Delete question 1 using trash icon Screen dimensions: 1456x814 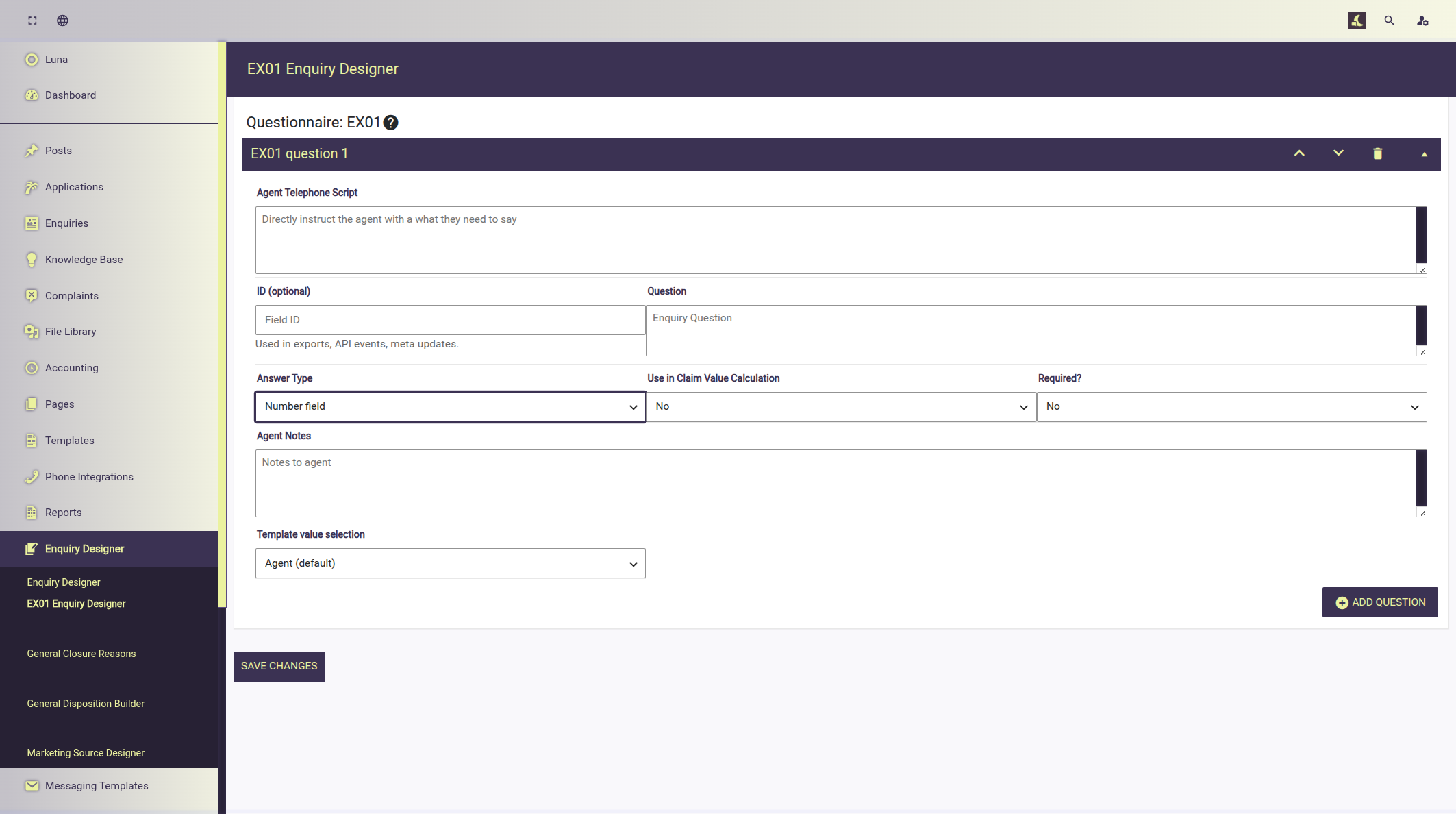pyautogui.click(x=1377, y=153)
